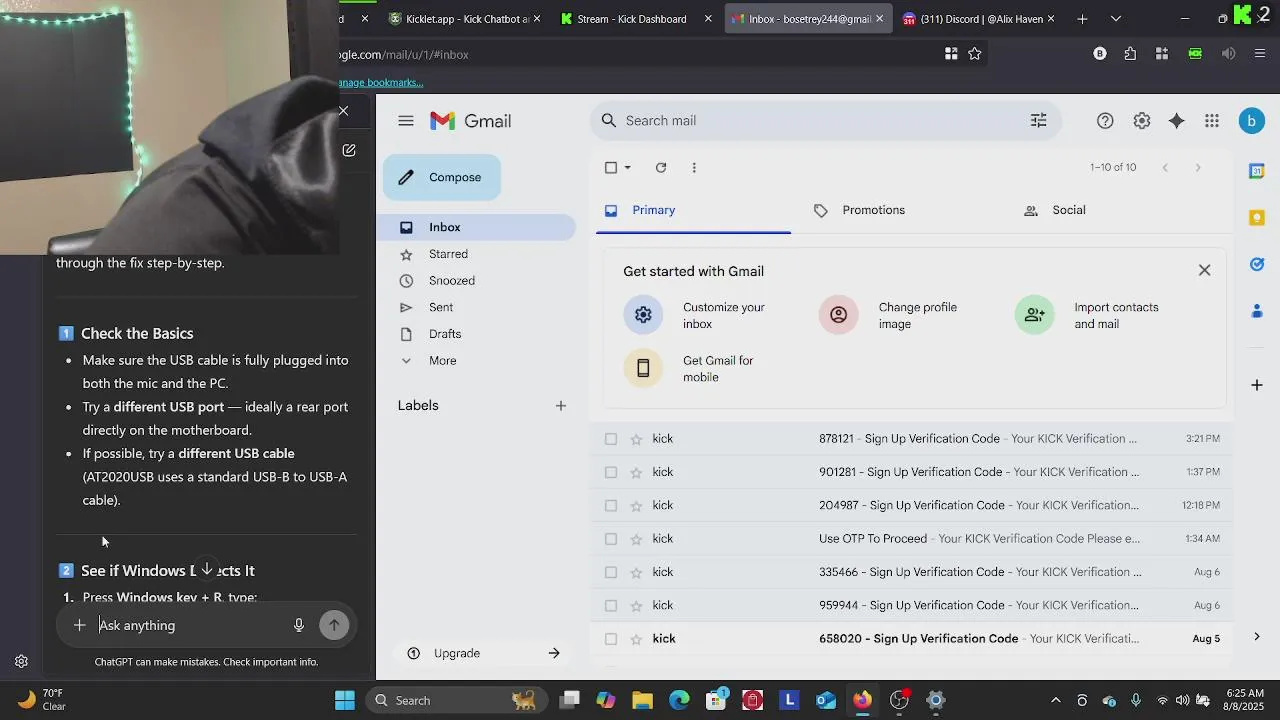Open Gmail main menu hamburger icon
The height and width of the screenshot is (720, 1280).
pyautogui.click(x=405, y=121)
